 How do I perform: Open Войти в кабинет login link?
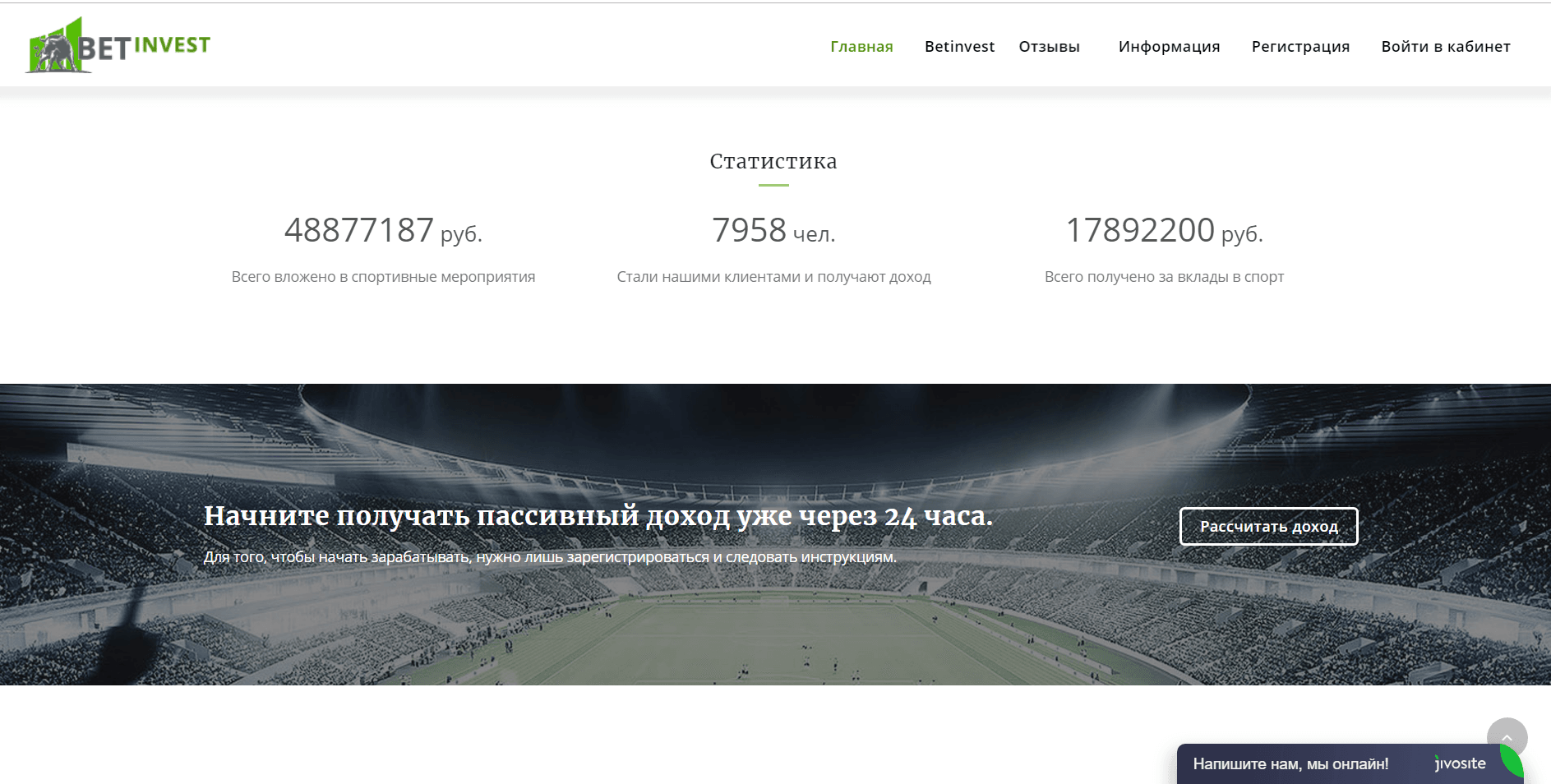[x=1445, y=47]
